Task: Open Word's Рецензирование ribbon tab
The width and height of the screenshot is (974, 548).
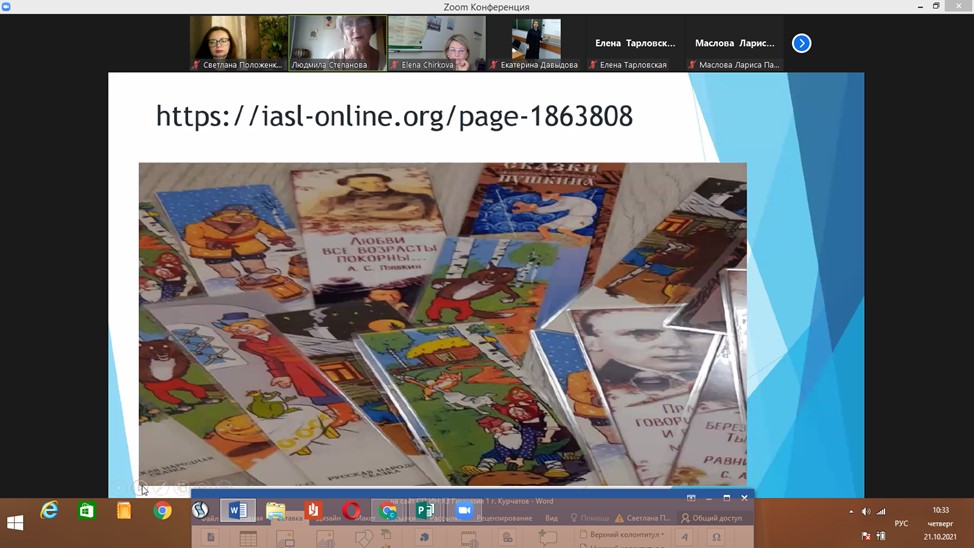Action: [x=504, y=518]
